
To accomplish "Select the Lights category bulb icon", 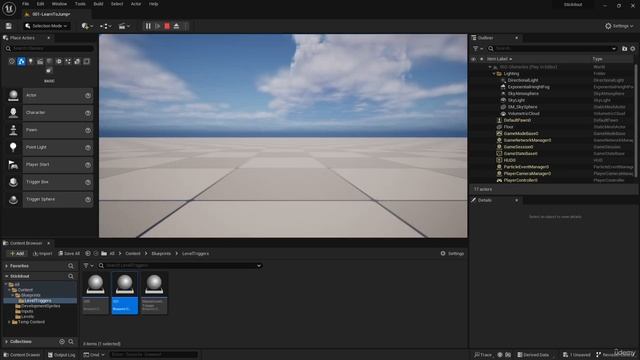I will click(x=31, y=61).
